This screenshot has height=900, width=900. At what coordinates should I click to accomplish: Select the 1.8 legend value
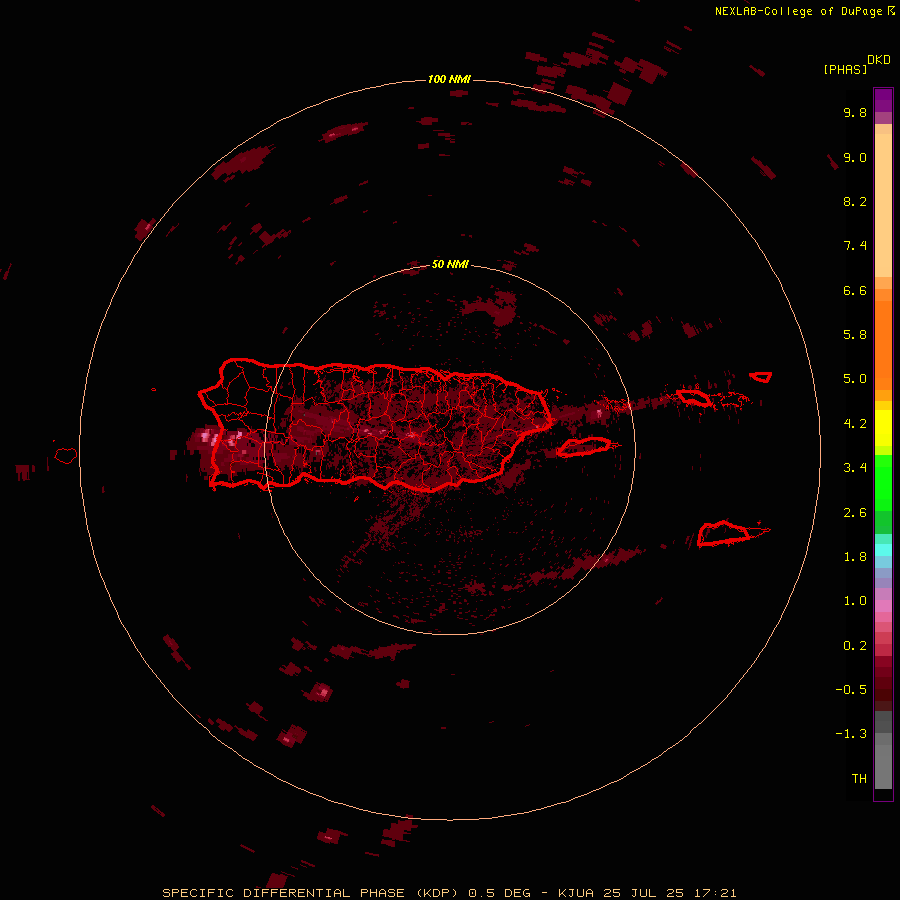pyautogui.click(x=855, y=556)
